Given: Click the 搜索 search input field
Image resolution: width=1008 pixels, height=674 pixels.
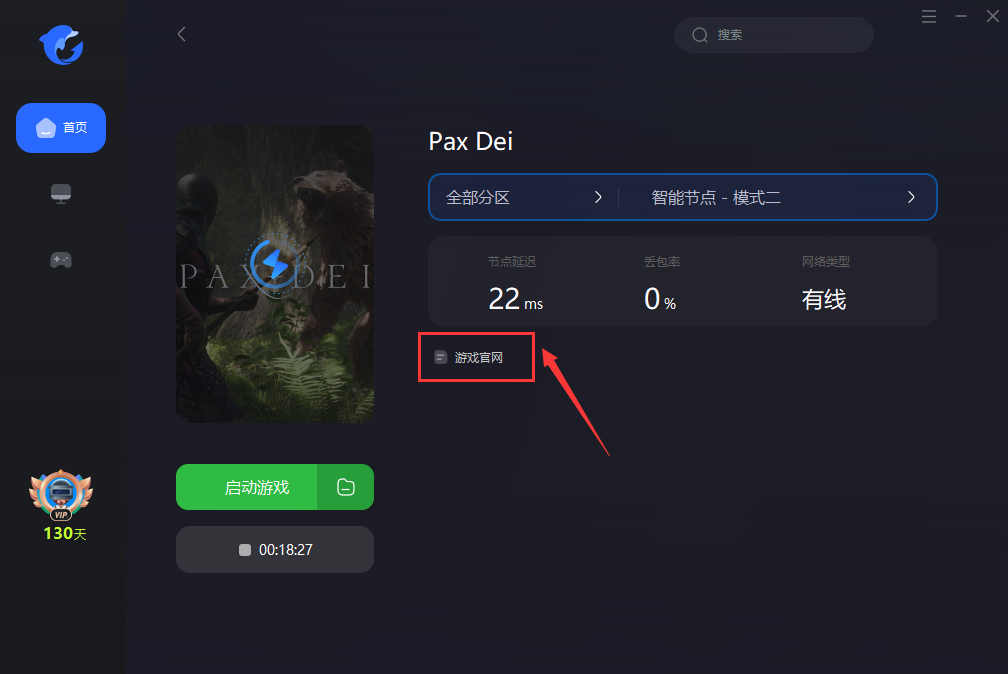Looking at the screenshot, I should point(773,35).
